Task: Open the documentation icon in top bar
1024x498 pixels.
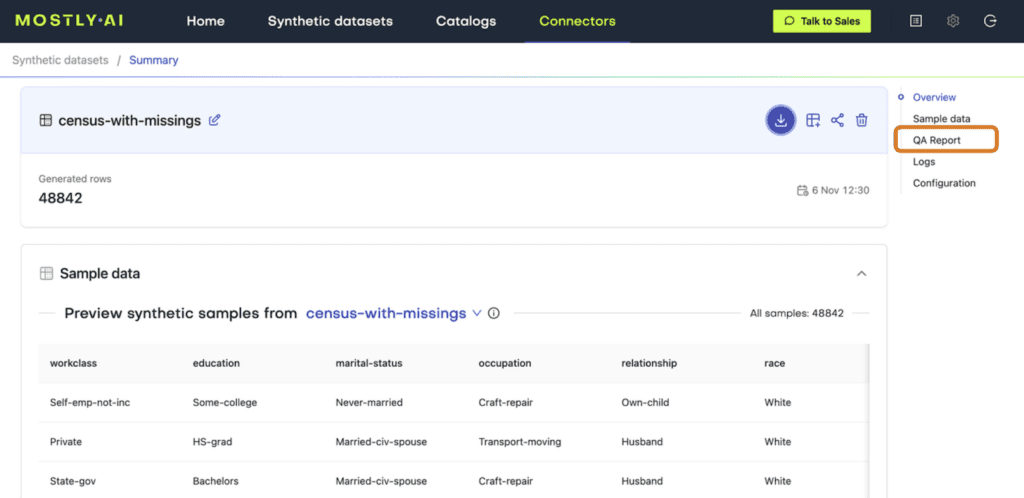Action: coord(916,21)
